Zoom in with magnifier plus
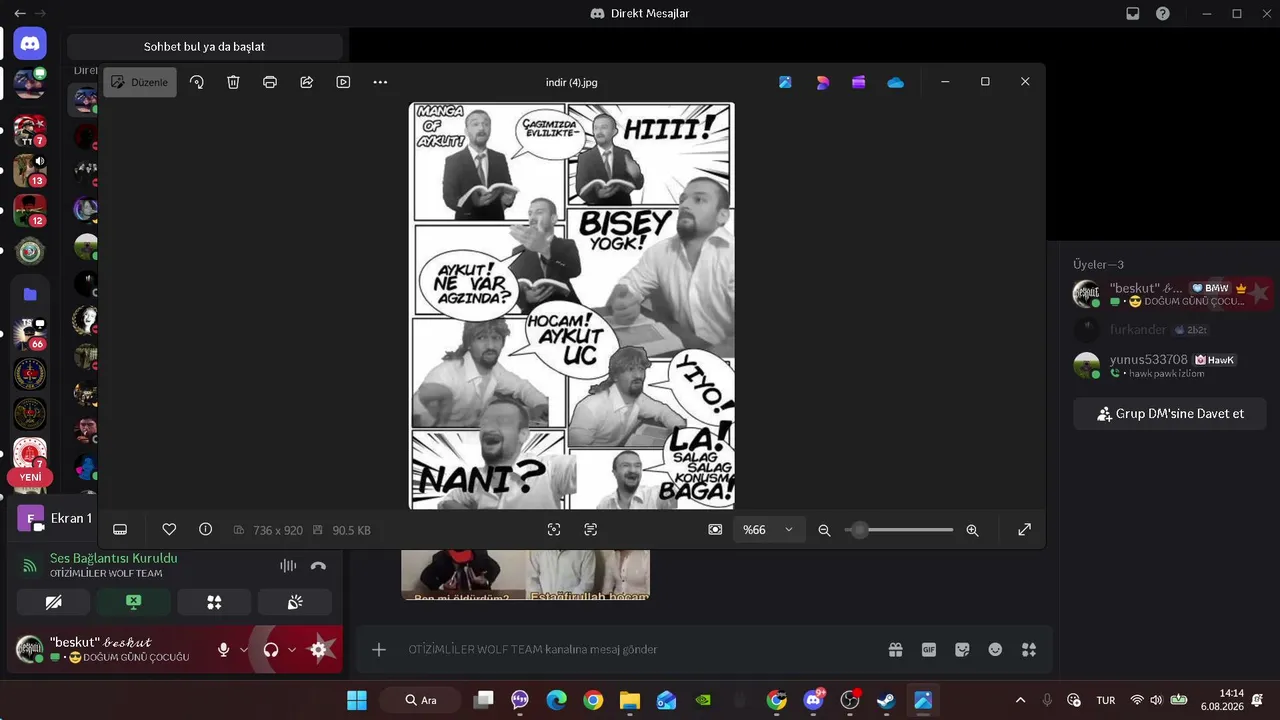 972,530
